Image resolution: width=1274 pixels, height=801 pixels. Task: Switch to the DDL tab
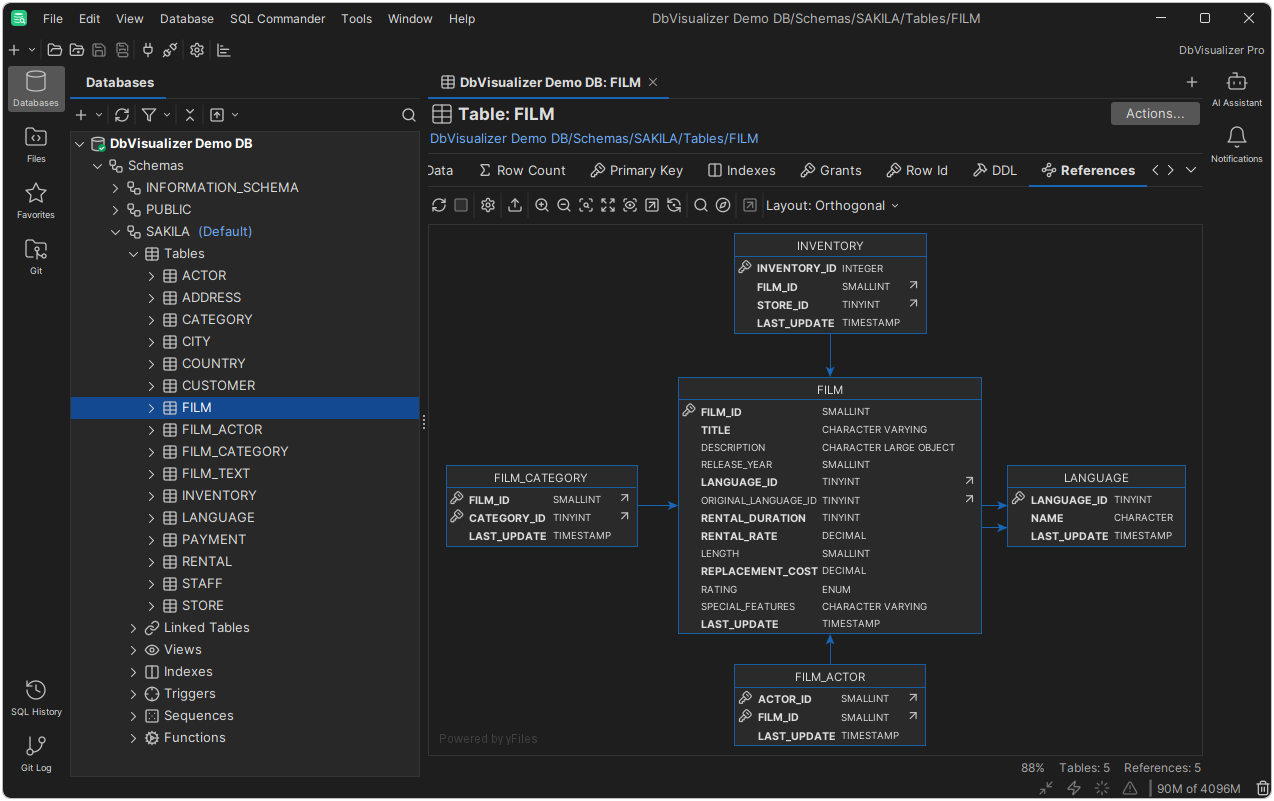pyautogui.click(x=995, y=170)
